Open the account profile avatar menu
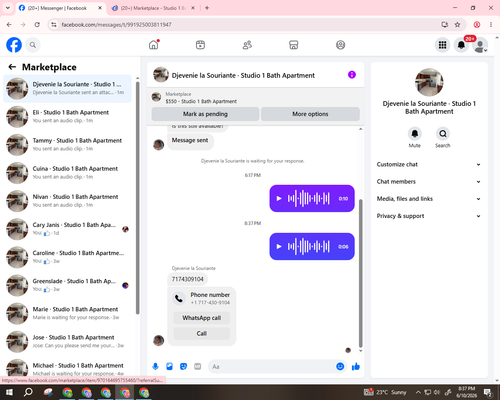This screenshot has height=400, width=500. pos(480,45)
